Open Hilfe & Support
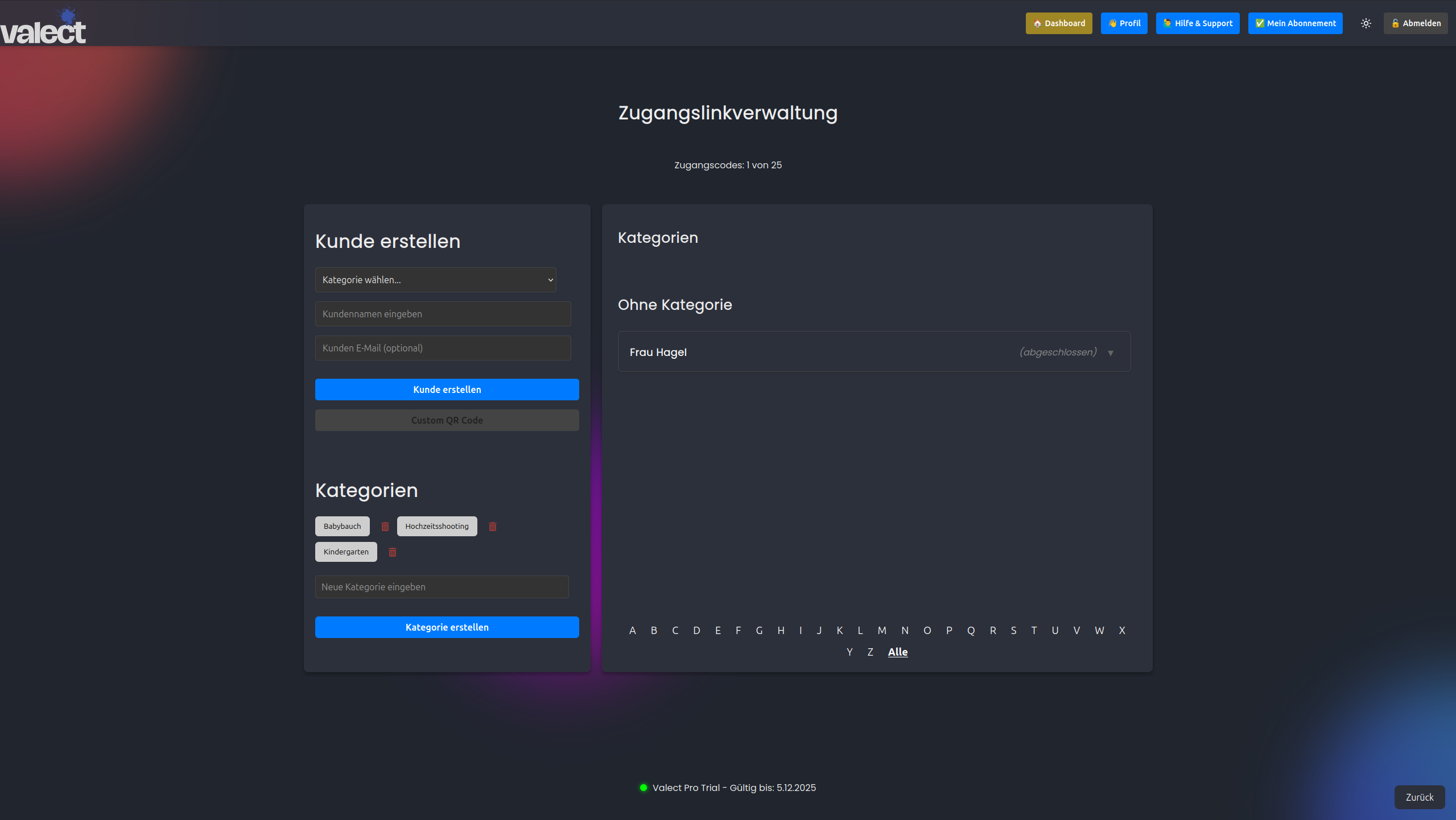This screenshot has width=1456, height=820. click(1197, 23)
